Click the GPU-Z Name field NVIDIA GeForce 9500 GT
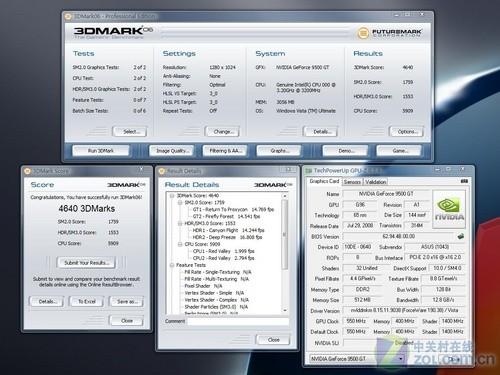Screen dimensions: 500x375 pyautogui.click(x=386, y=194)
